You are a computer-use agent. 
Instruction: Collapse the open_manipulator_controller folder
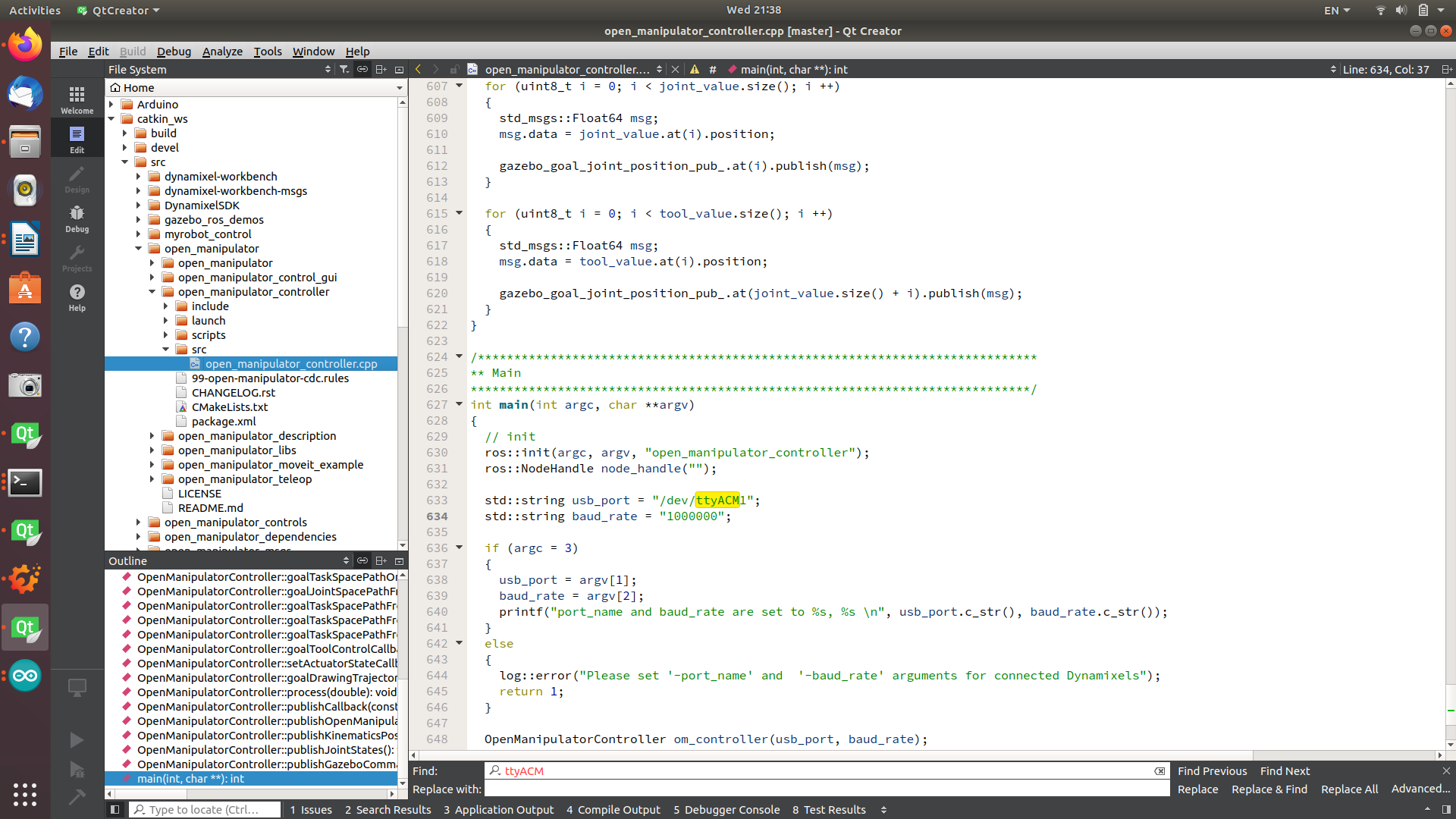[x=152, y=292]
